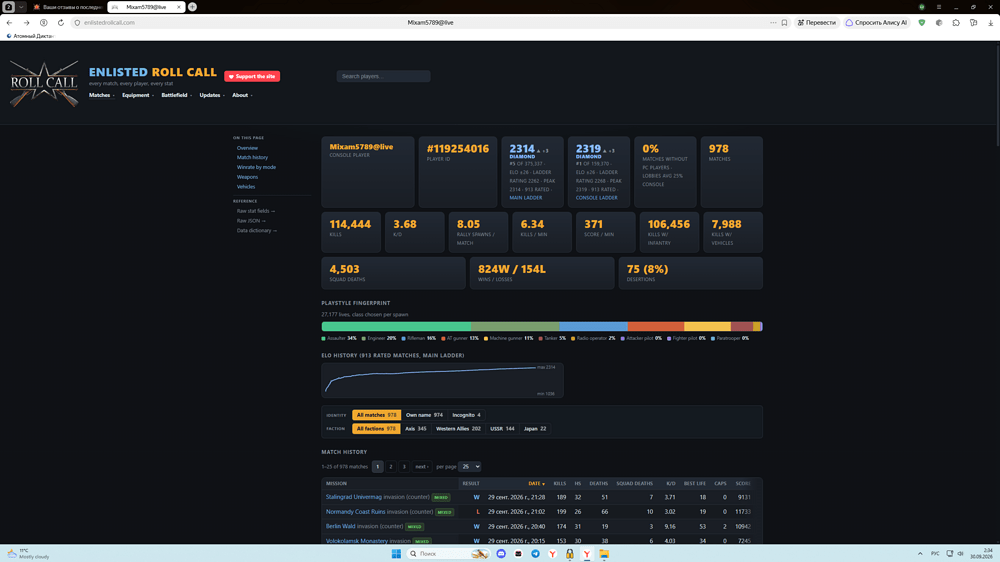Go back to the previous browser page
Screen dimensions: 1000x562
click(x=9, y=22)
